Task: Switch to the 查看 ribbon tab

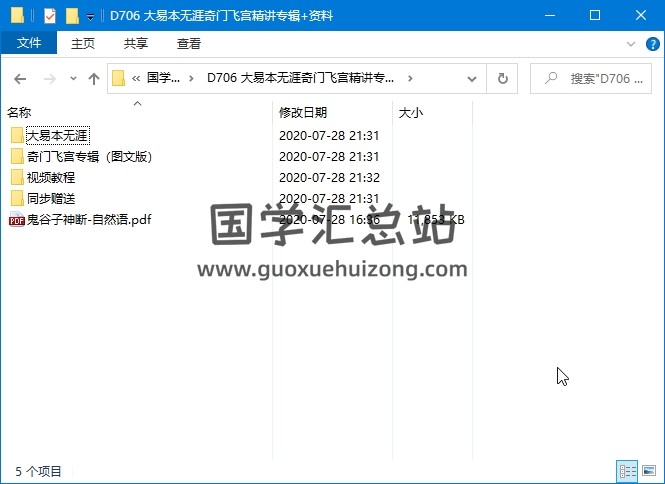Action: coord(189,43)
